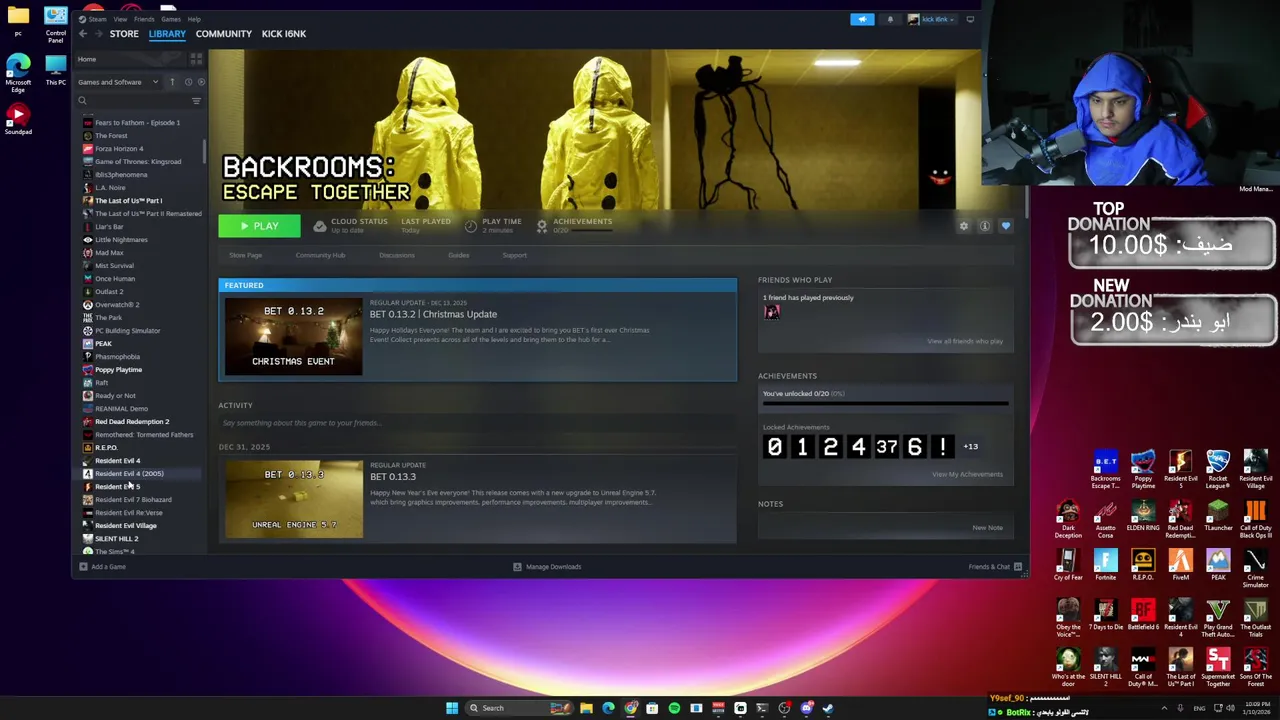Open the Store Page link
1280x720 pixels.
(245, 255)
